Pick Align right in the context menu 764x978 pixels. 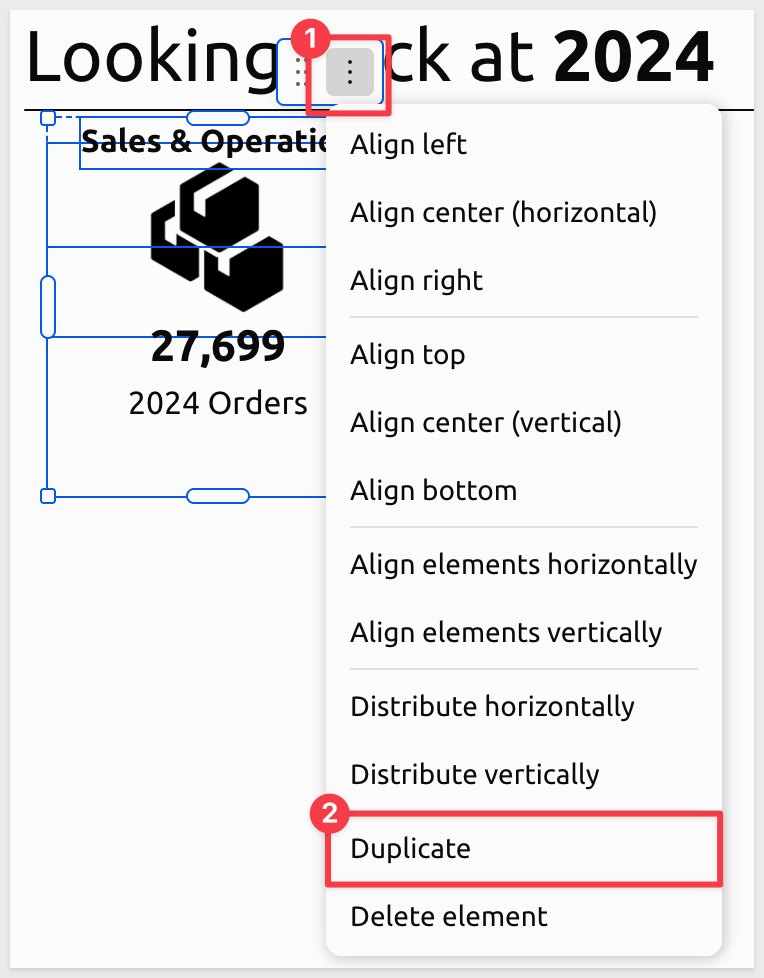point(416,280)
